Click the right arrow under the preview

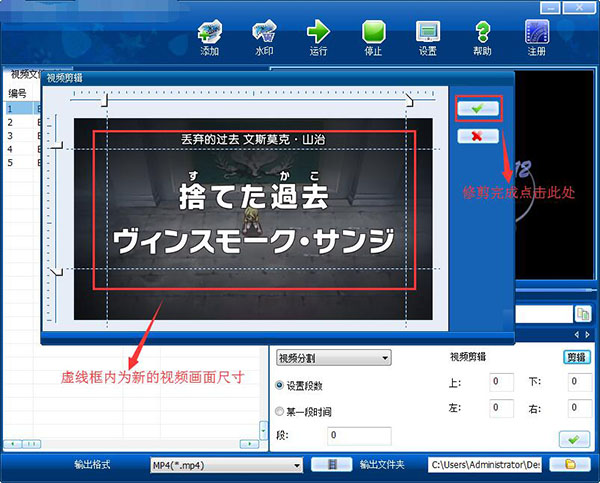coord(587,335)
